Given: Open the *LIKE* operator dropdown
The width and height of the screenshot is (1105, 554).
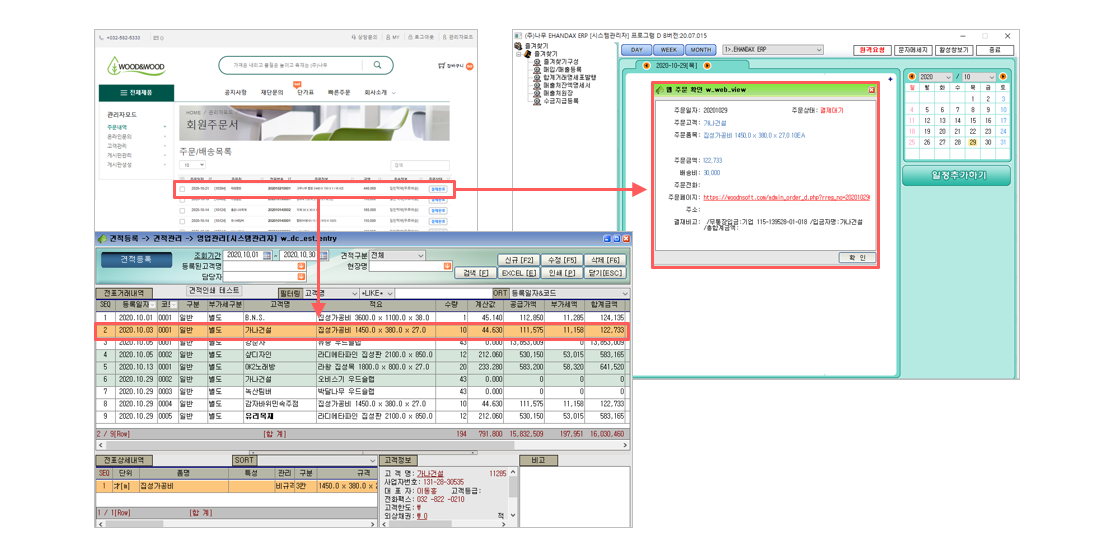Looking at the screenshot, I should (377, 293).
